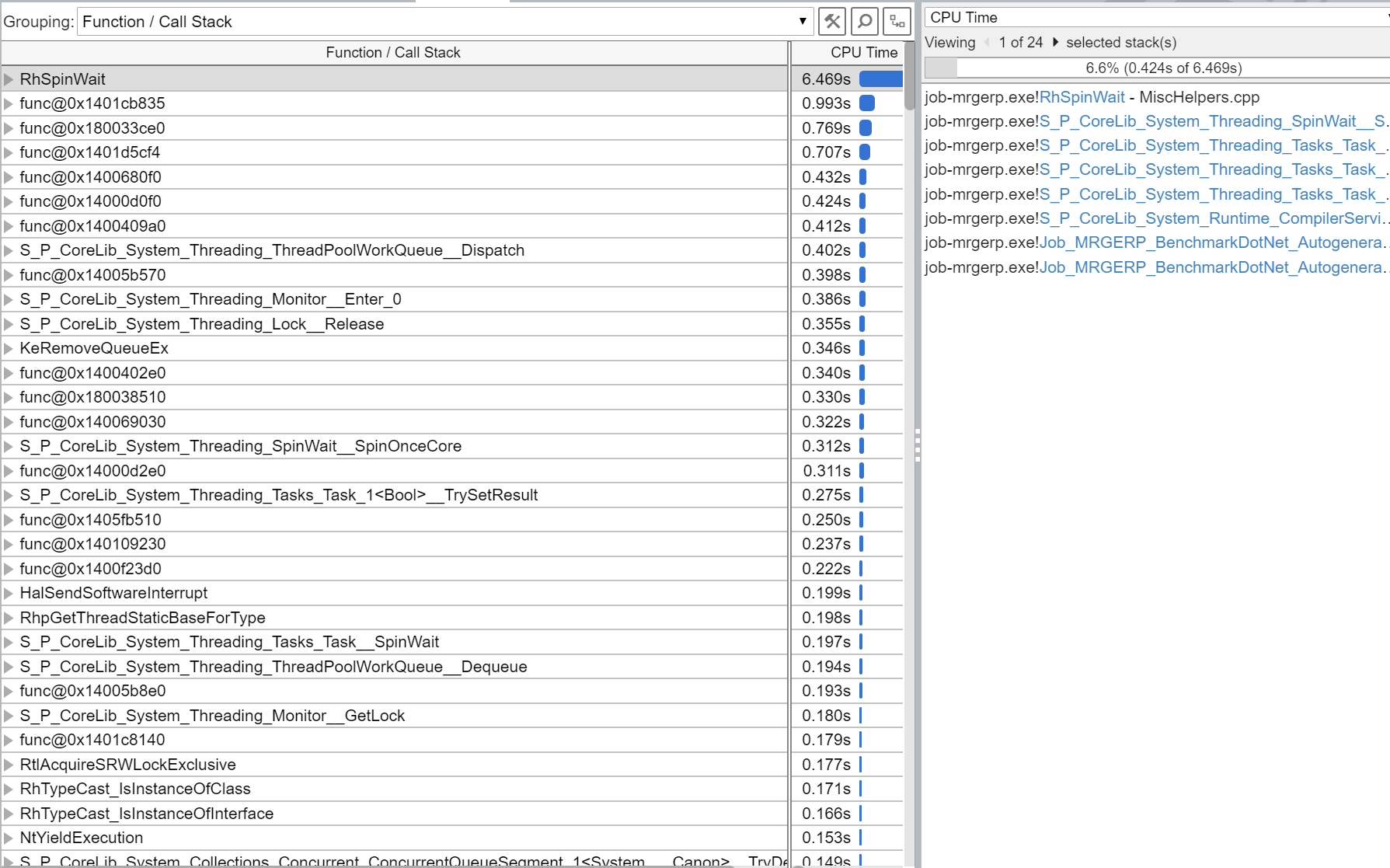Click the Job_MRGERP_BenchmarkDotNet_Autogenera link
Image resolution: width=1390 pixels, height=868 pixels.
(1212, 242)
